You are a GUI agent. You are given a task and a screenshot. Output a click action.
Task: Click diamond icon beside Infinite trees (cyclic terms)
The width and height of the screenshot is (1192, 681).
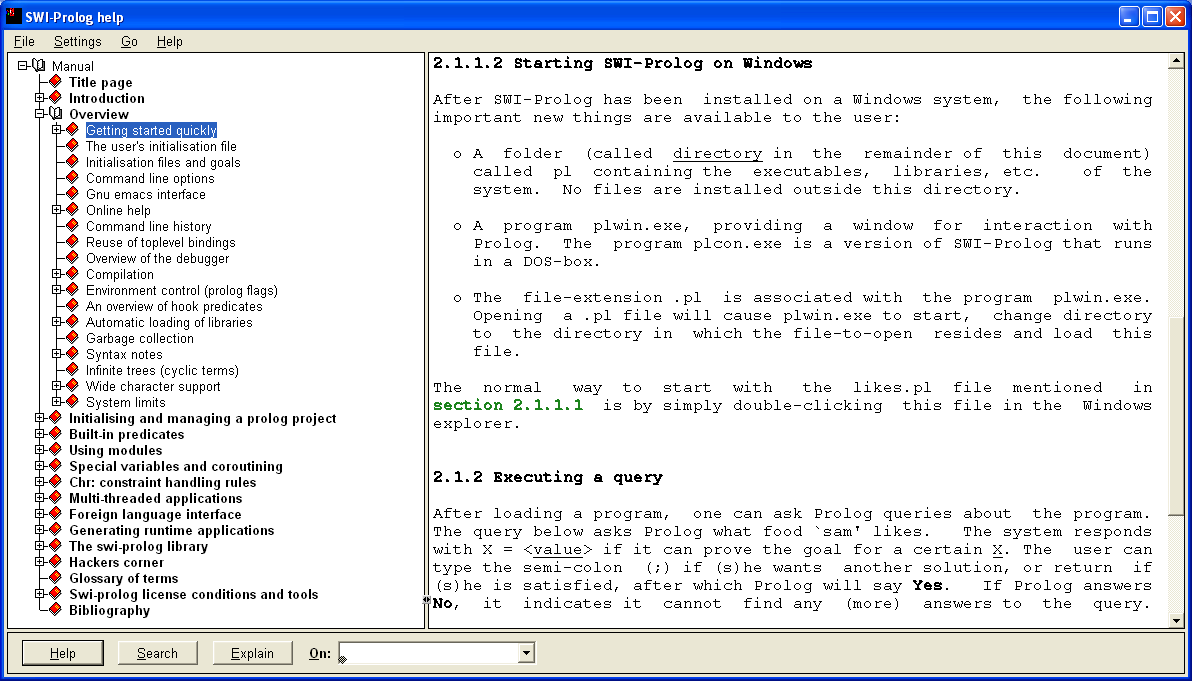[72, 369]
